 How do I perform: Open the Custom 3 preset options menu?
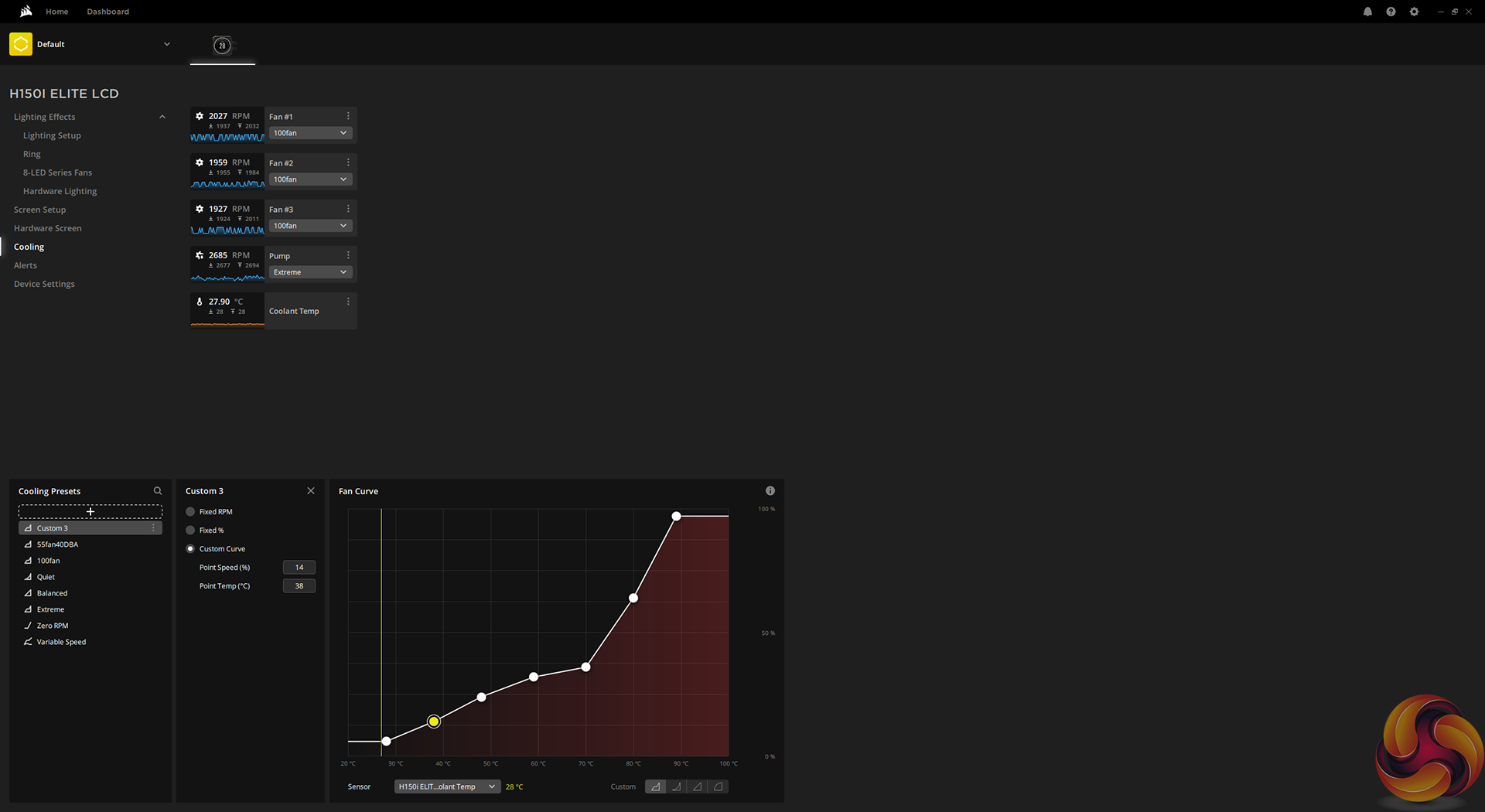(153, 528)
